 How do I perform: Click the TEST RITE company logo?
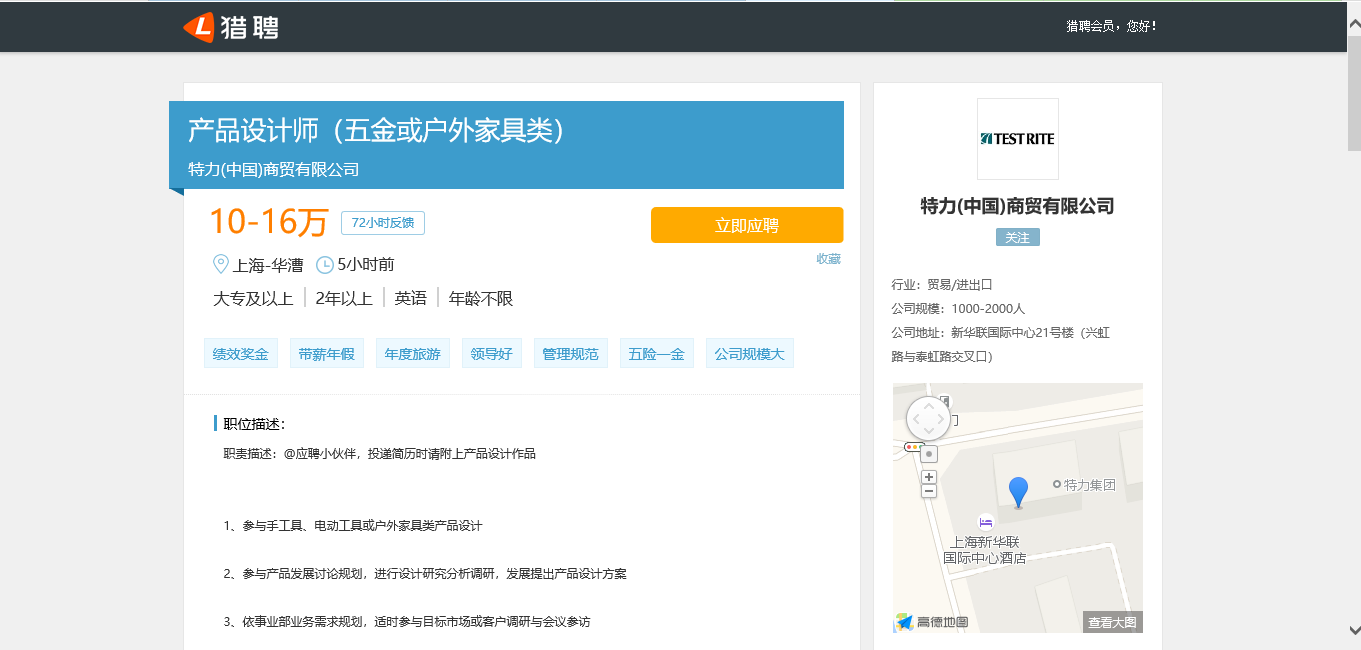click(1017, 138)
